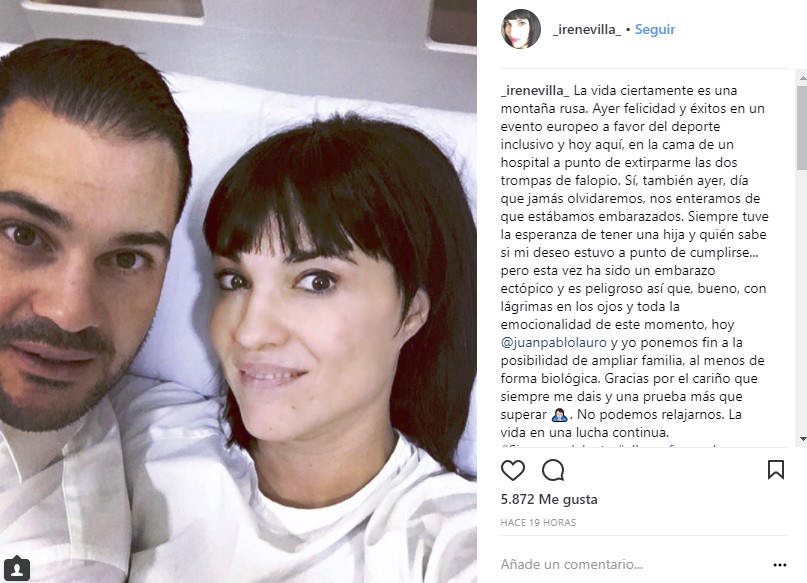This screenshot has width=807, height=583.
Task: Click the caption scrollbar up arrow
Action: [x=802, y=78]
